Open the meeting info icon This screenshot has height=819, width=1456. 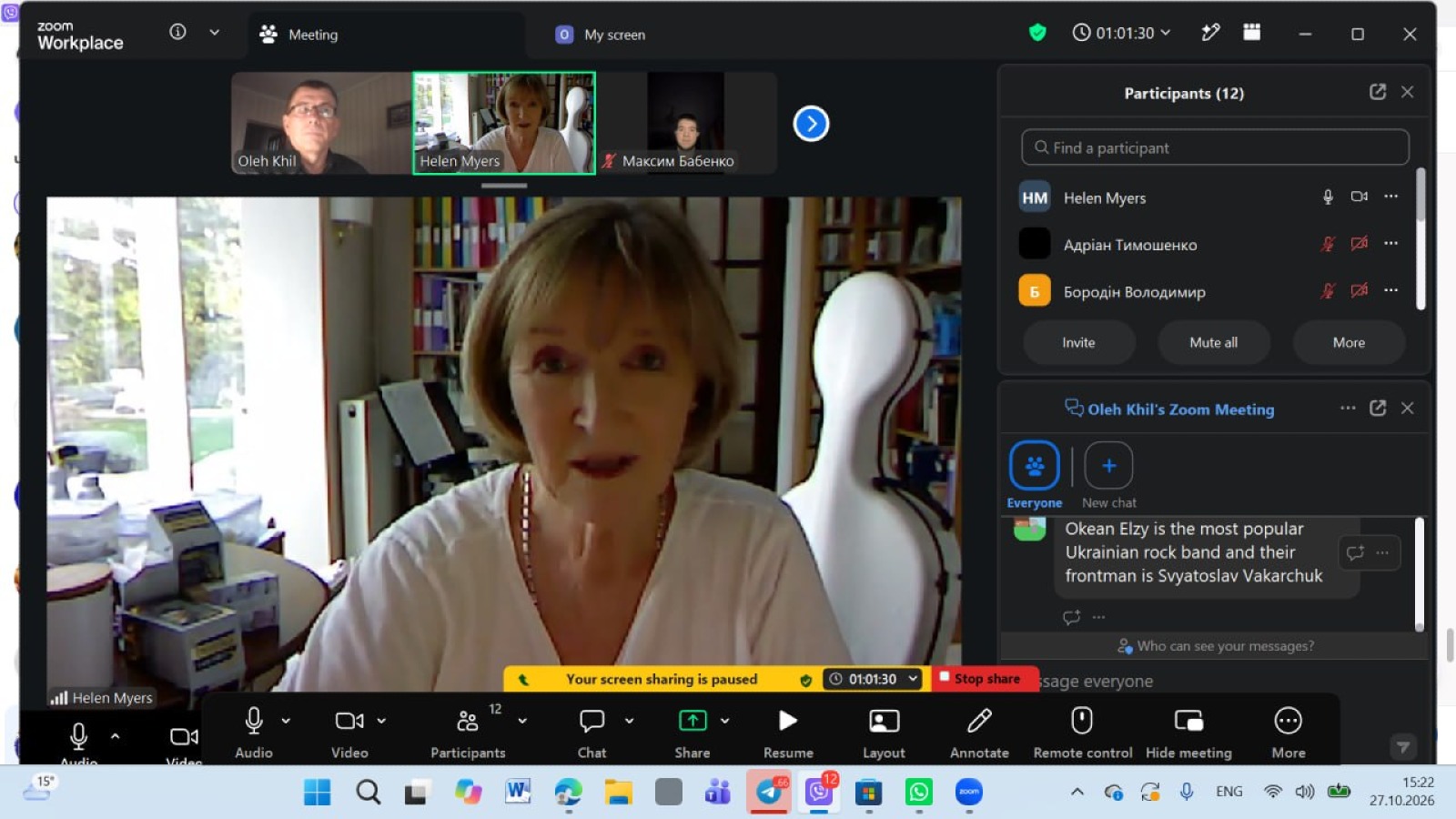[177, 32]
